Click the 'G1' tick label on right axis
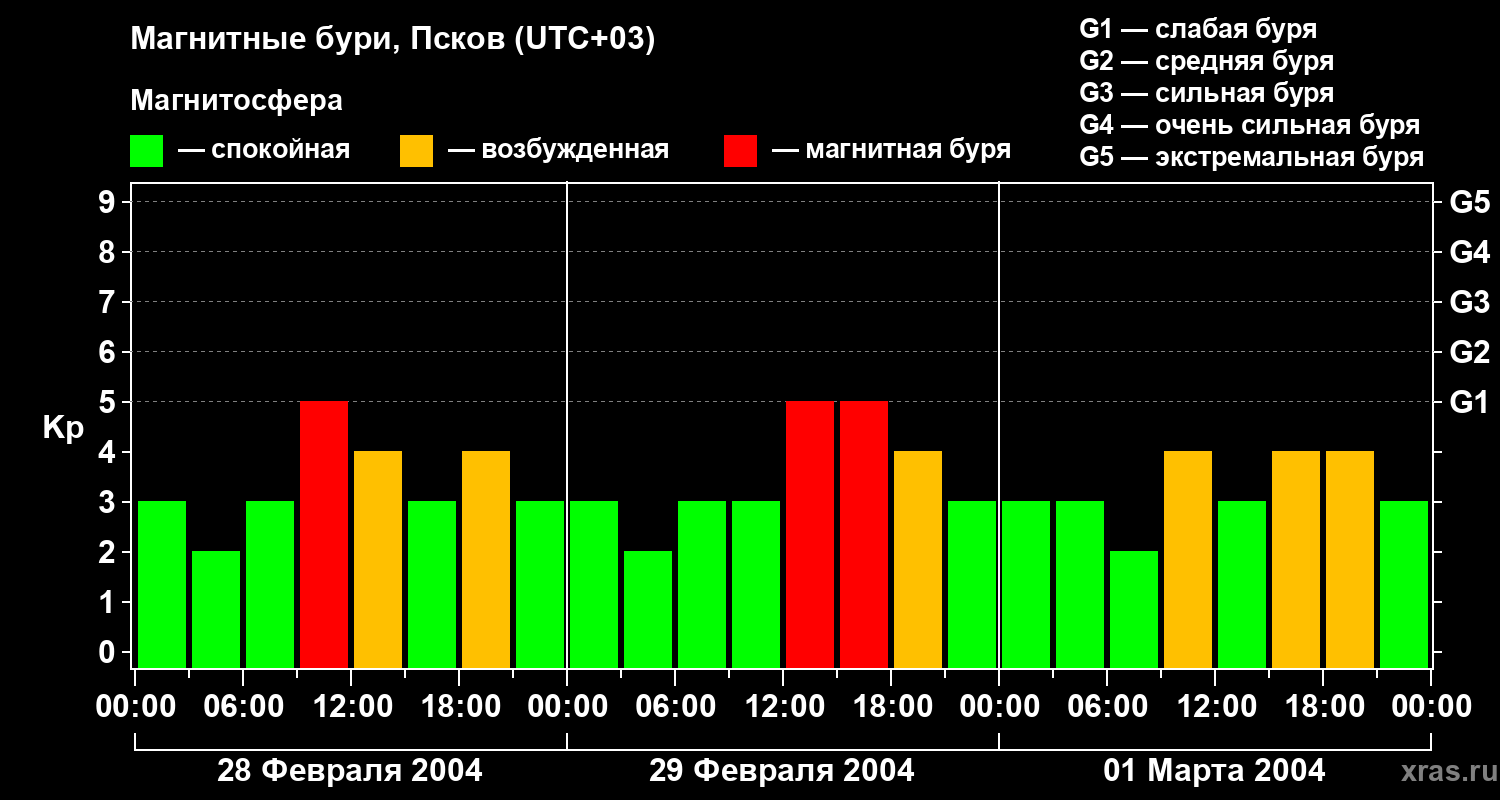The height and width of the screenshot is (800, 1500). tap(1470, 402)
